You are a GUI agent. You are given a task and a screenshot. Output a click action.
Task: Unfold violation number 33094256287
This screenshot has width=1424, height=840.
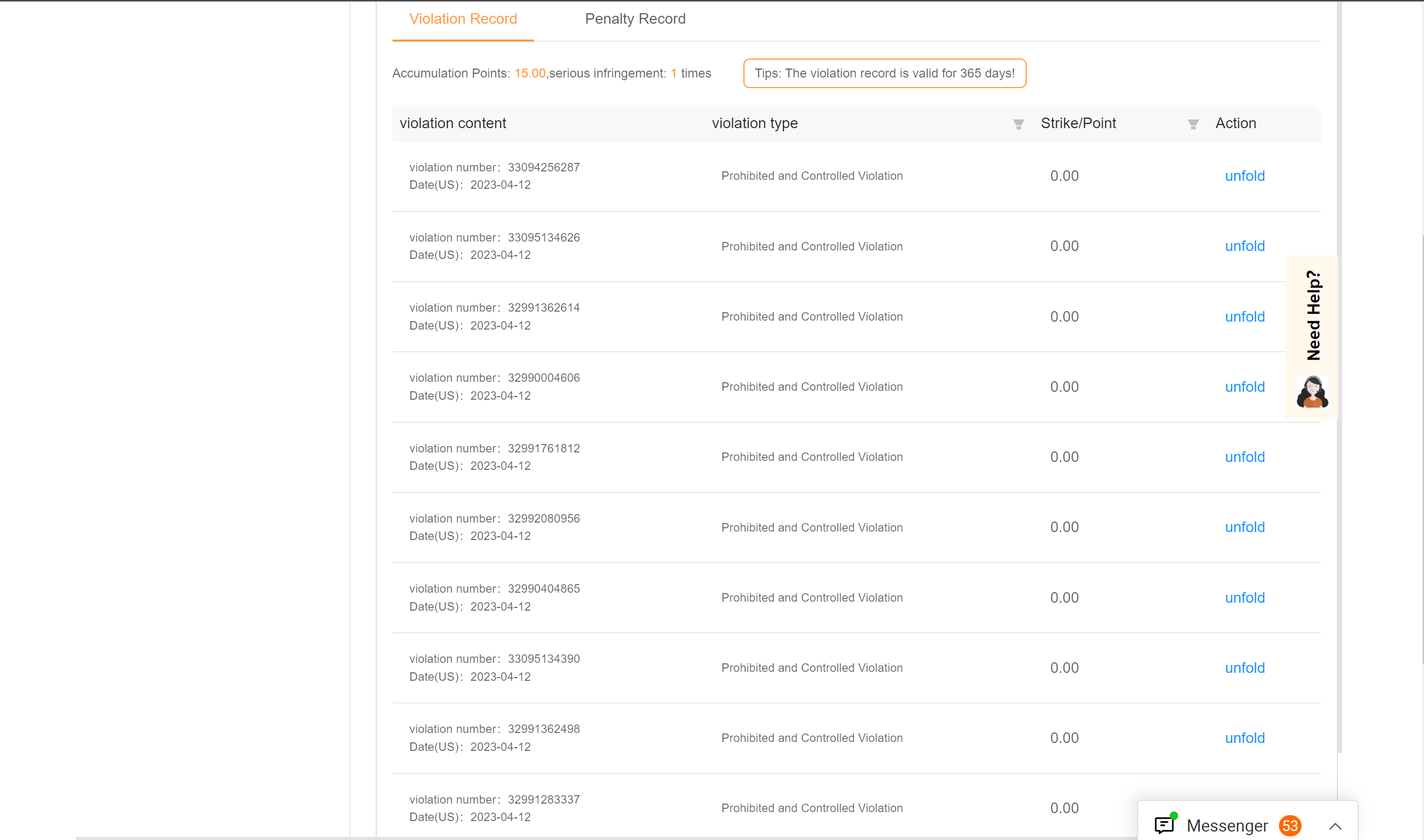(x=1245, y=176)
